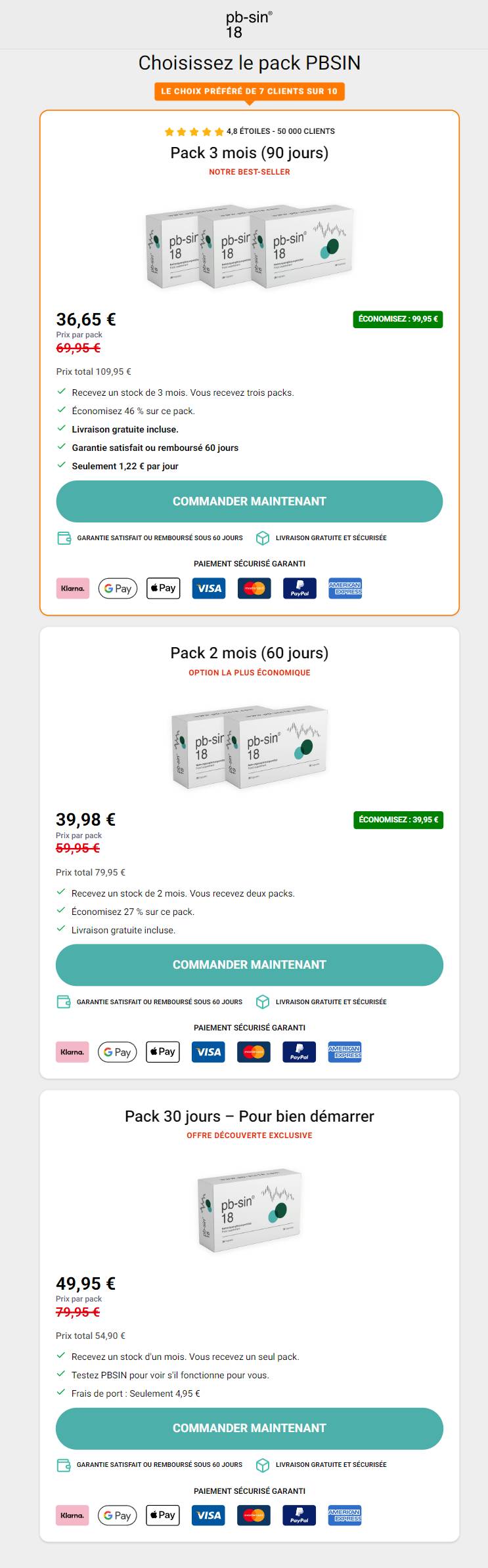The width and height of the screenshot is (488, 1568).
Task: Click the pb-sin 18 logo in the header
Action: [249, 25]
